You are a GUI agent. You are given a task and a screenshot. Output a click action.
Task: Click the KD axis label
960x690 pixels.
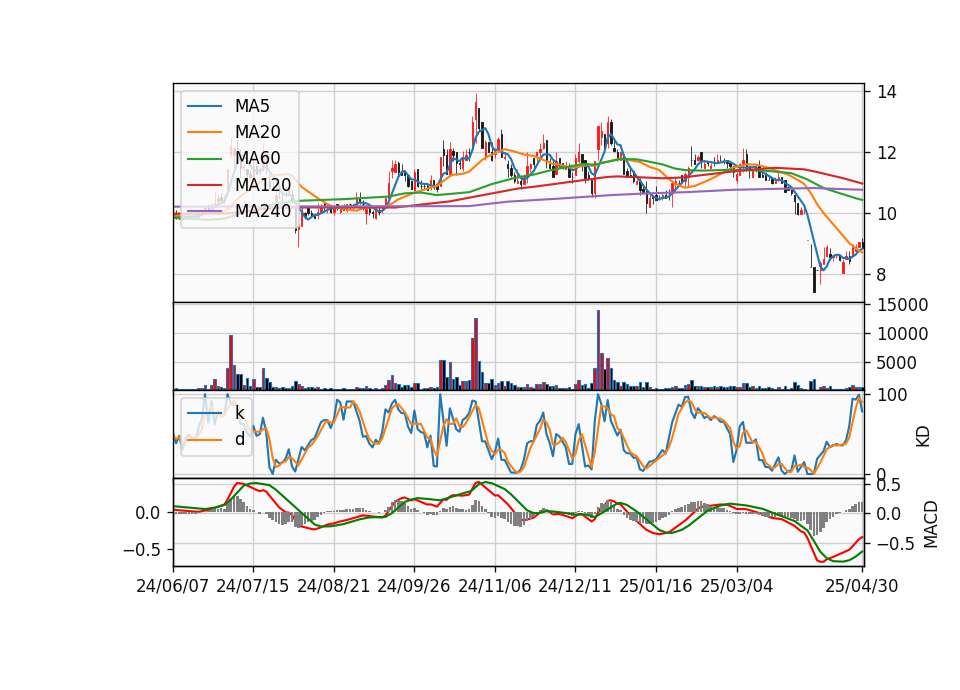(923, 437)
